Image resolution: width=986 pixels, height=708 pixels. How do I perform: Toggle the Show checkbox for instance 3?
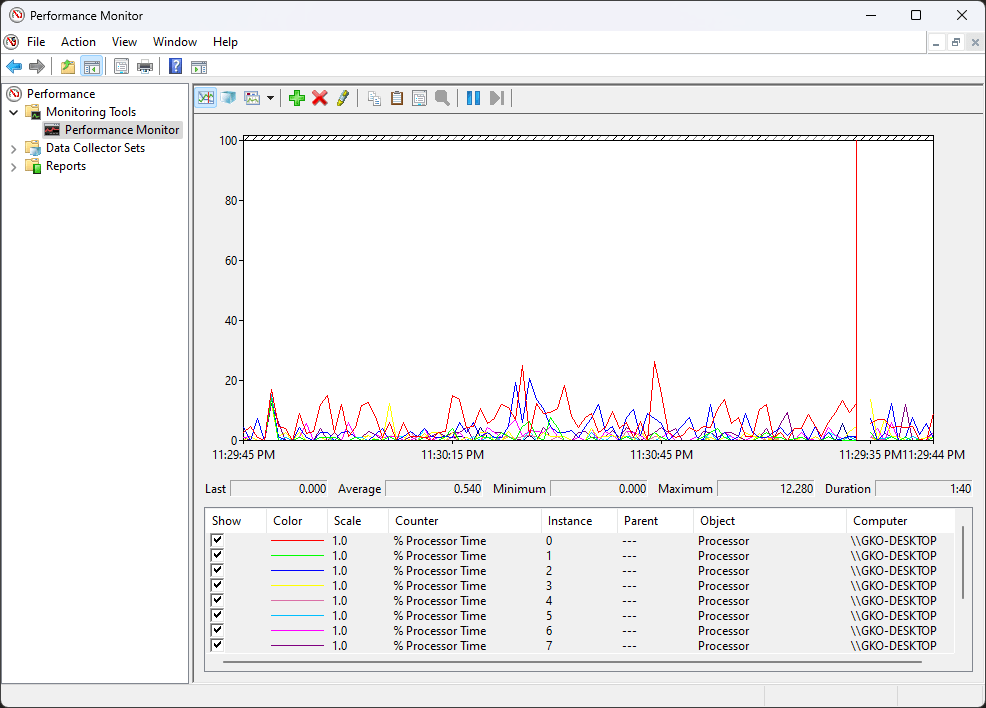(x=217, y=586)
